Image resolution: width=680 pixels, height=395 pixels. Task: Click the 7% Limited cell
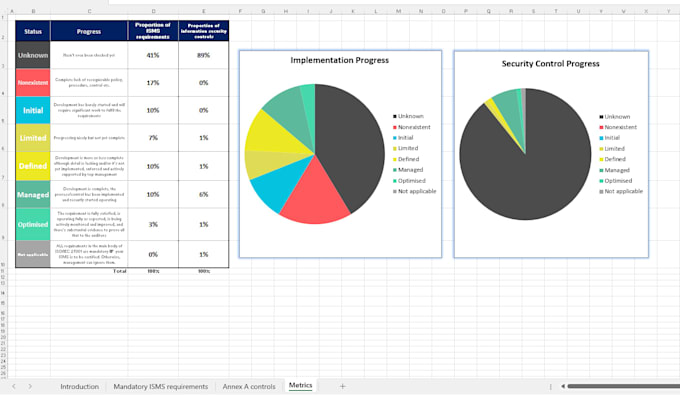(x=153, y=138)
